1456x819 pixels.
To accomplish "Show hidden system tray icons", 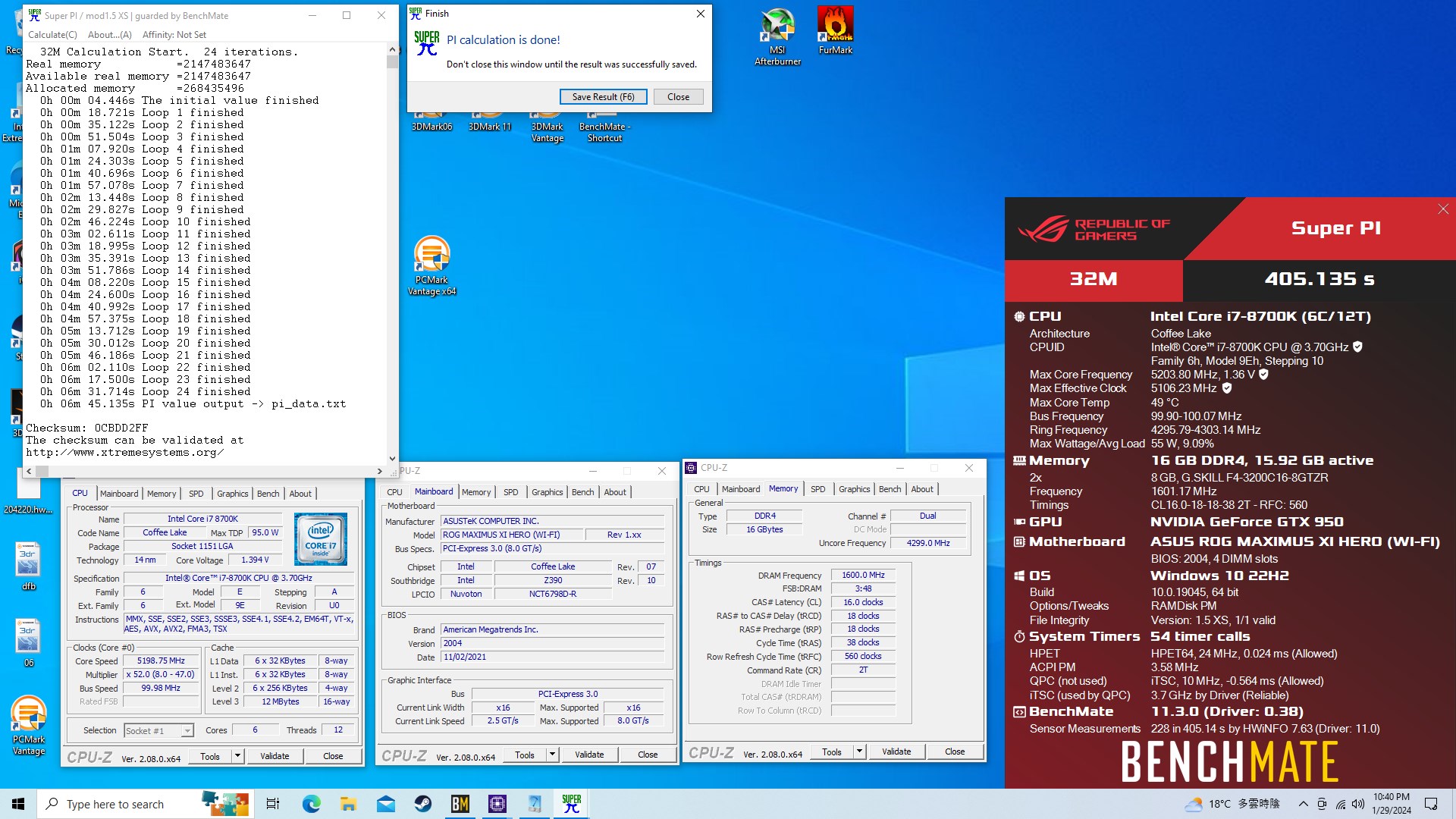I will (x=1303, y=804).
